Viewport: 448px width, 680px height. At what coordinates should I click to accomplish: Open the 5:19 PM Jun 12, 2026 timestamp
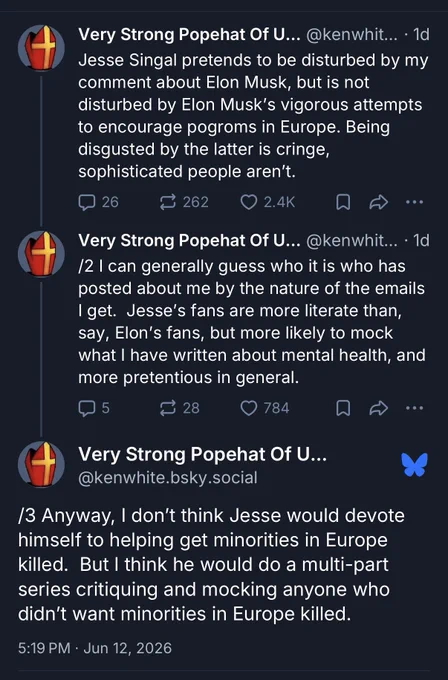click(95, 648)
